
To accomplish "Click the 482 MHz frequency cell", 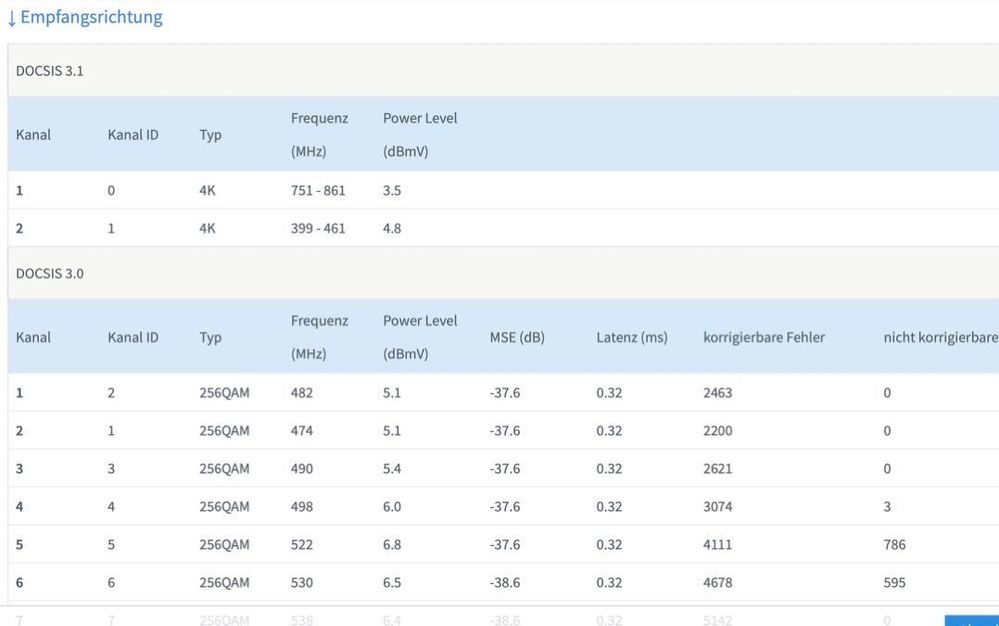I will (302, 393).
